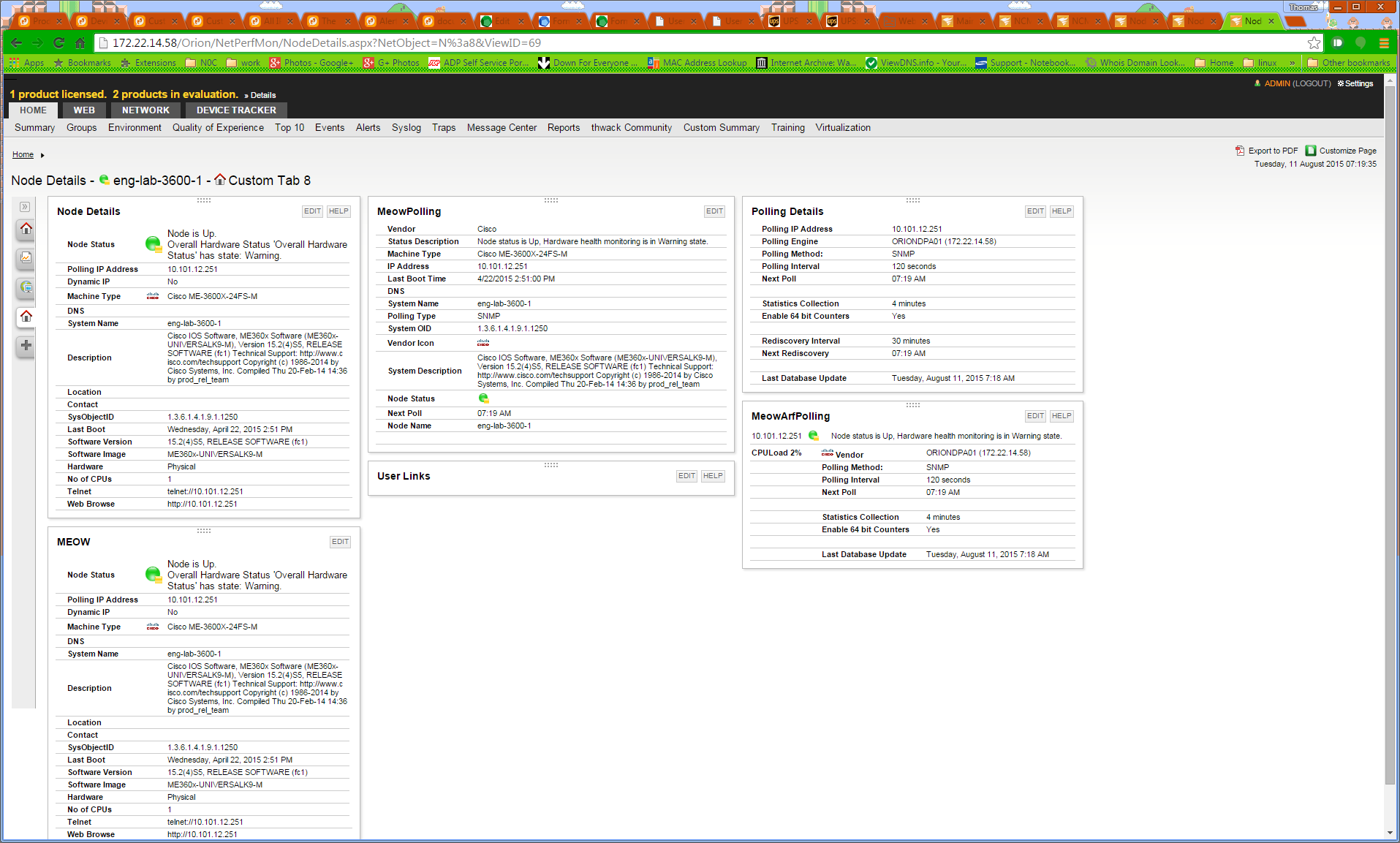Click EDIT on the Node Details panel
The height and width of the screenshot is (843, 1400).
312,211
